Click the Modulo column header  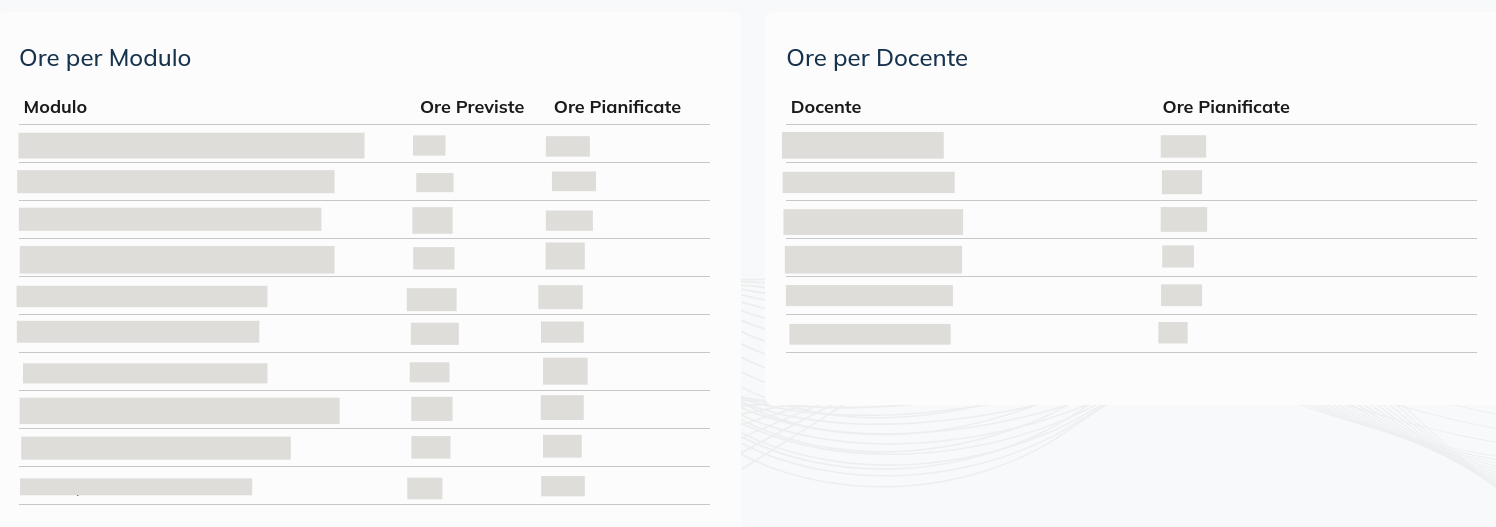[55, 107]
